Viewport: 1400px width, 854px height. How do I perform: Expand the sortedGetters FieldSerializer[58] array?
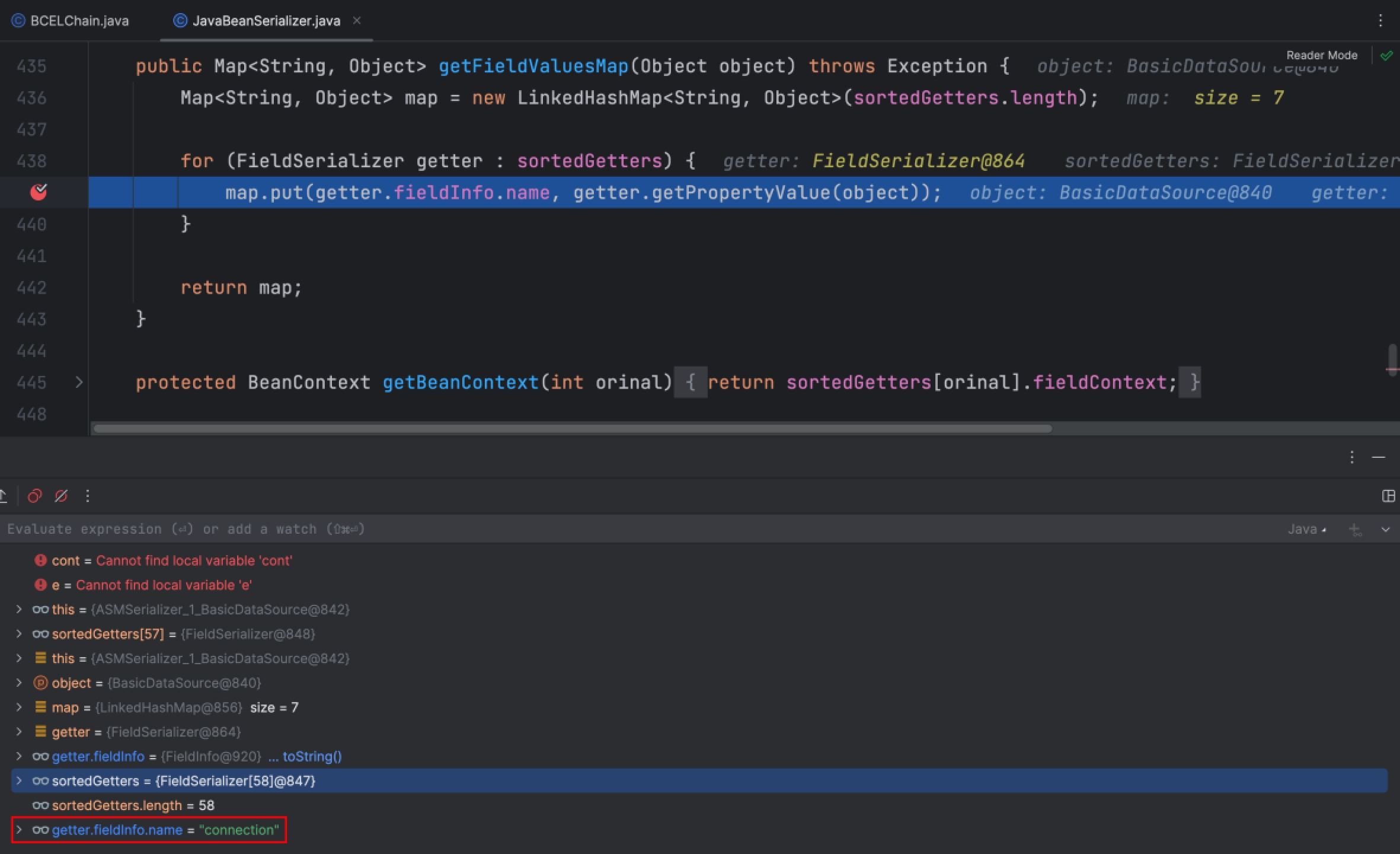(x=19, y=780)
